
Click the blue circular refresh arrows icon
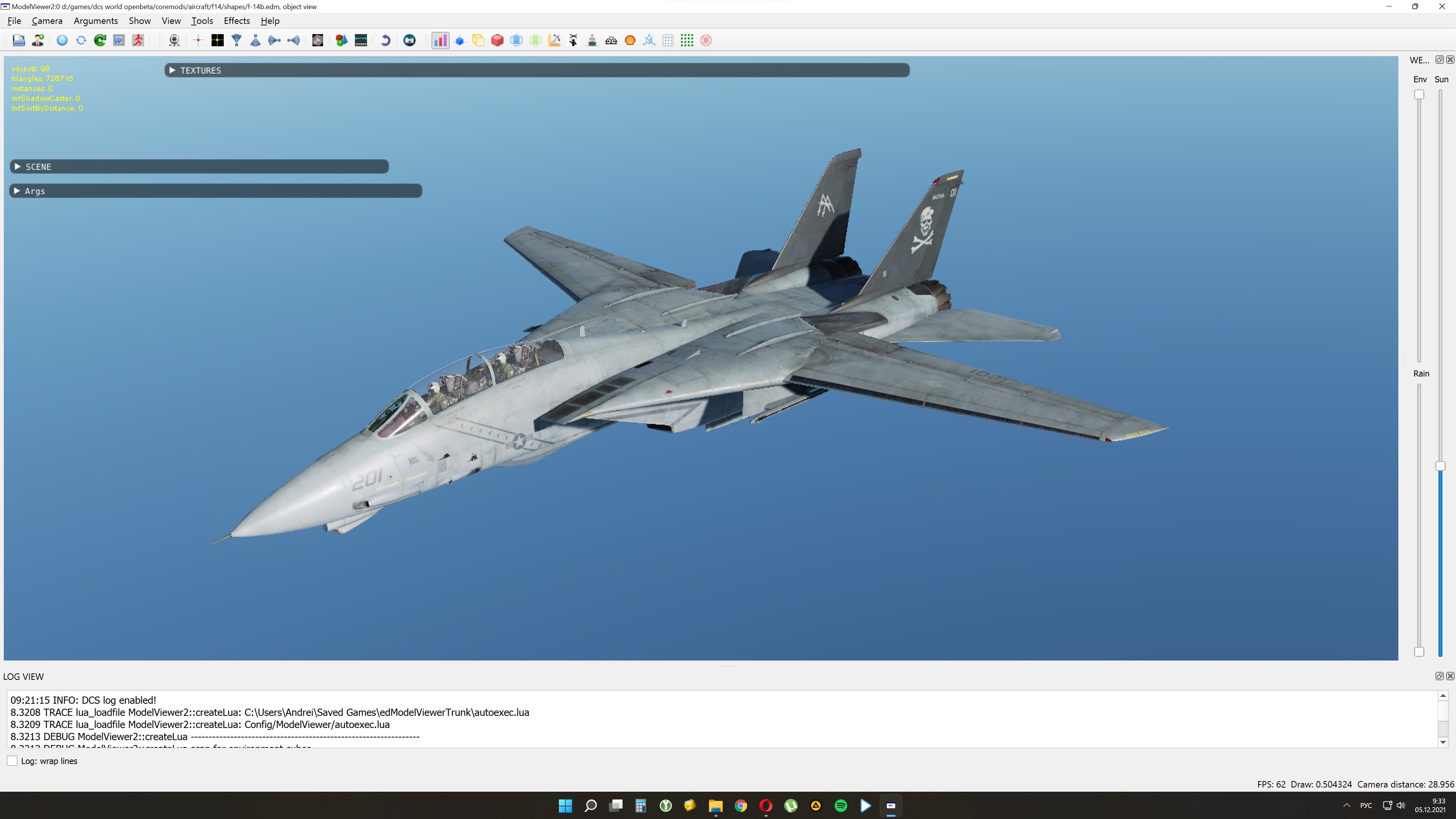(81, 40)
